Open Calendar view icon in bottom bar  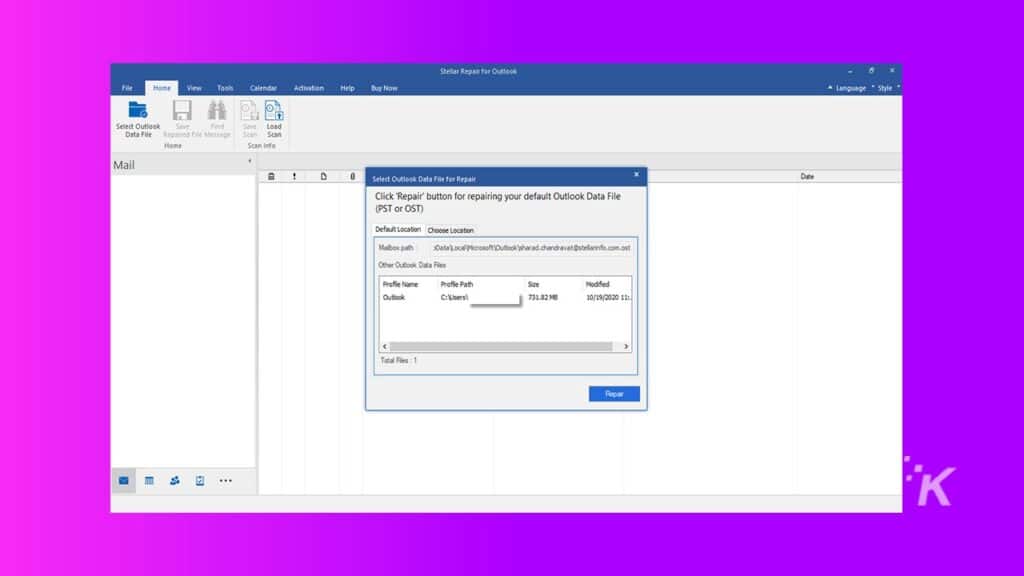149,481
